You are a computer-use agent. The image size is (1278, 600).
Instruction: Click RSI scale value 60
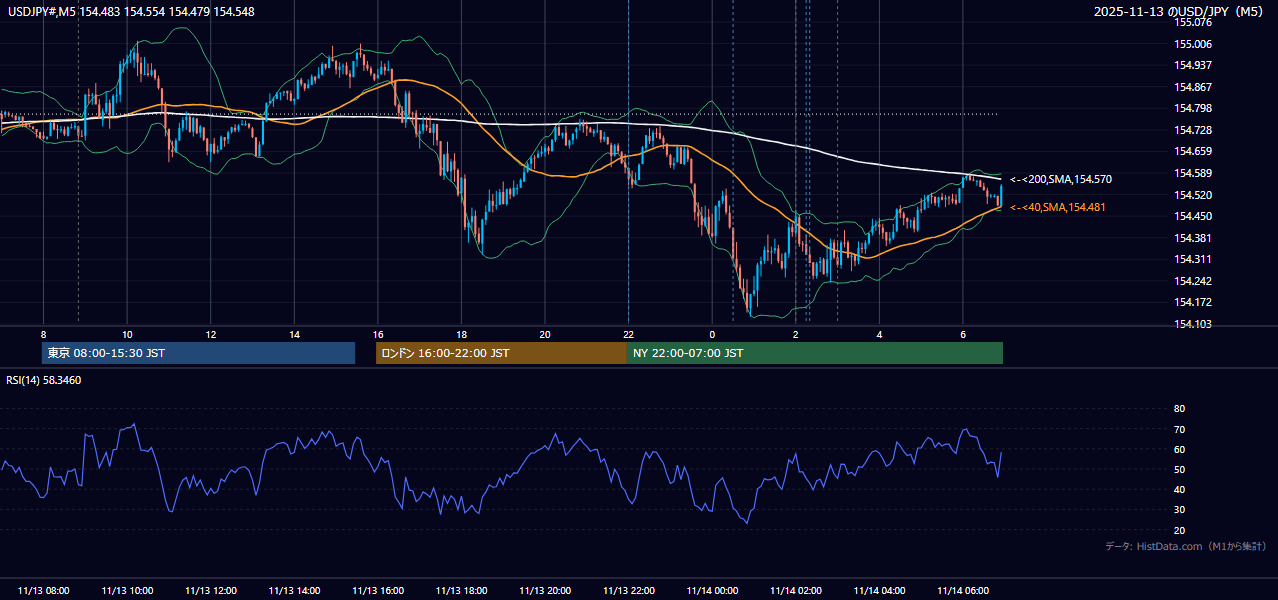tap(1179, 449)
